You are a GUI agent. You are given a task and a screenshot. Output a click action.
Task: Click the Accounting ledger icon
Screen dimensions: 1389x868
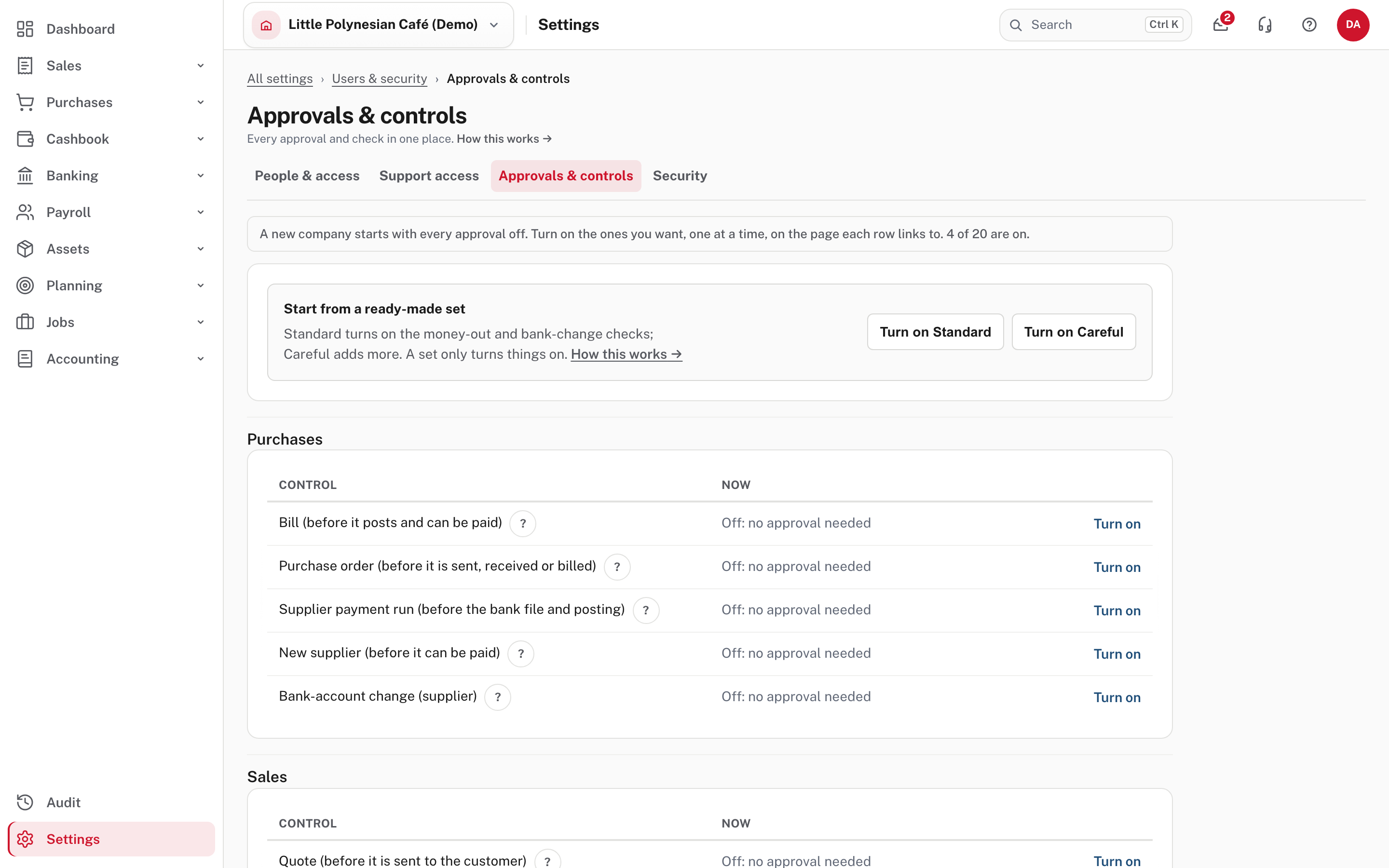[x=25, y=359]
